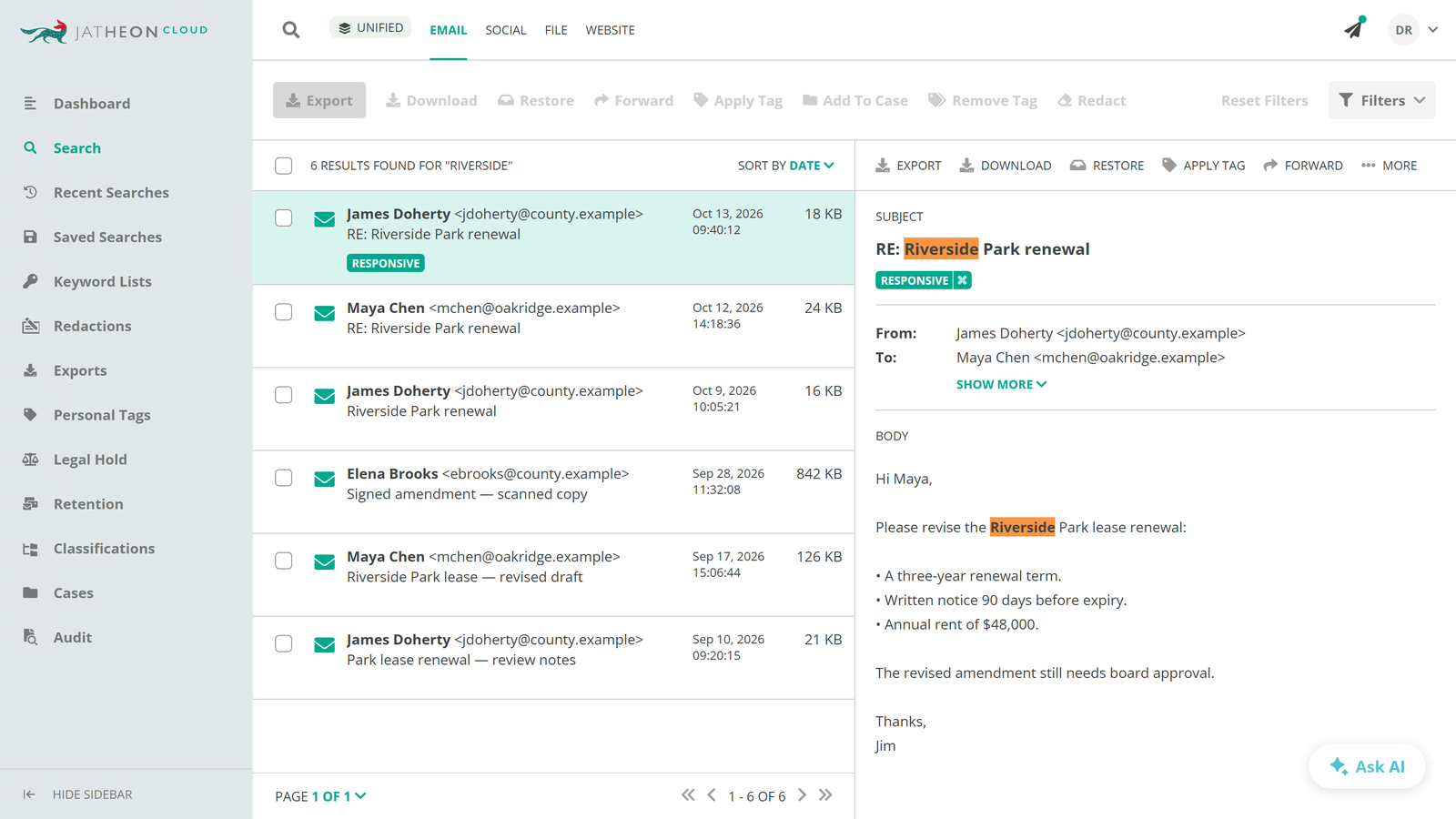The width and height of the screenshot is (1456, 819).
Task: Check the Riverside Park lease revised draft checkbox
Action: click(x=284, y=561)
